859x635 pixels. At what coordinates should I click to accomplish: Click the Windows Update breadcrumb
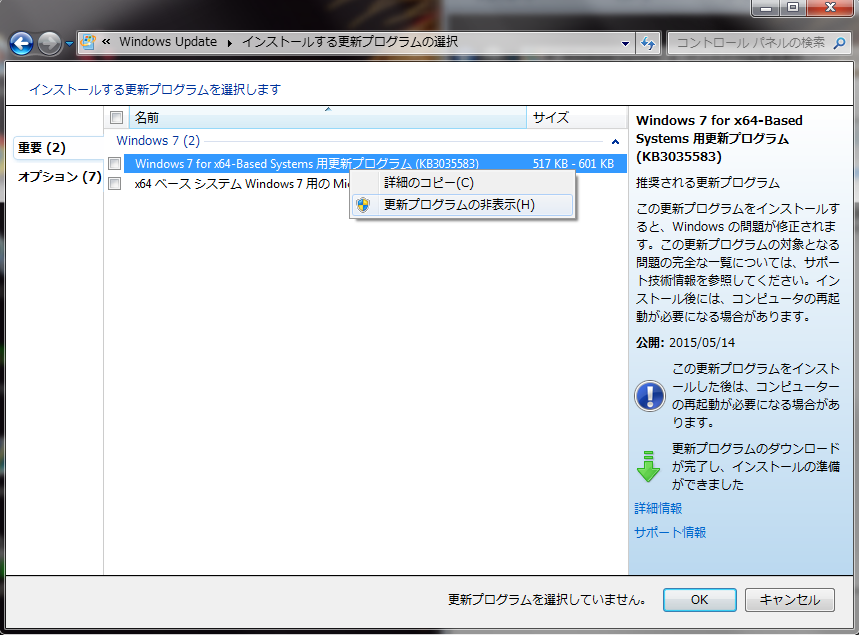tap(168, 42)
